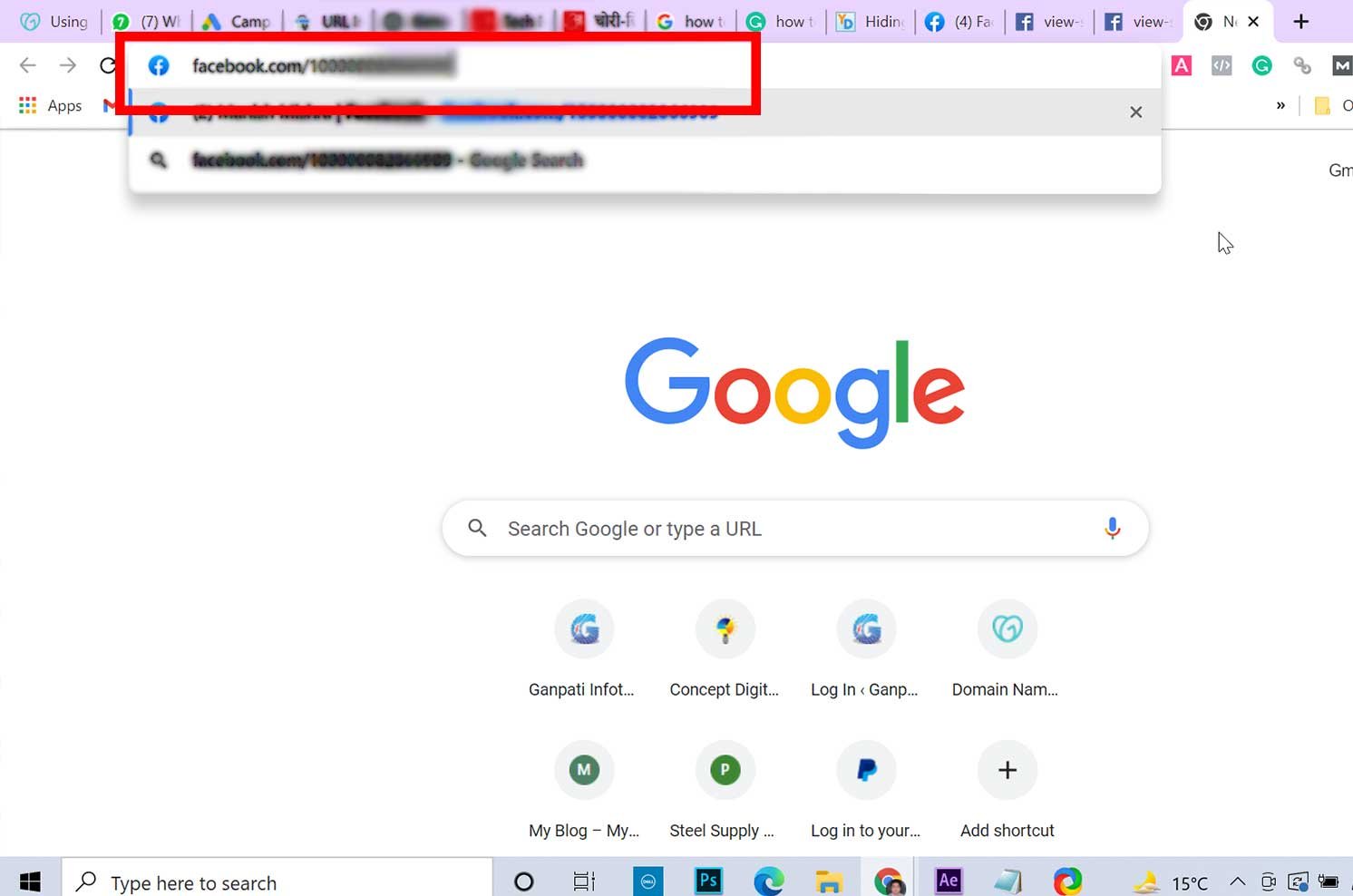Launch After Effects from taskbar
The image size is (1353, 896).
(949, 881)
